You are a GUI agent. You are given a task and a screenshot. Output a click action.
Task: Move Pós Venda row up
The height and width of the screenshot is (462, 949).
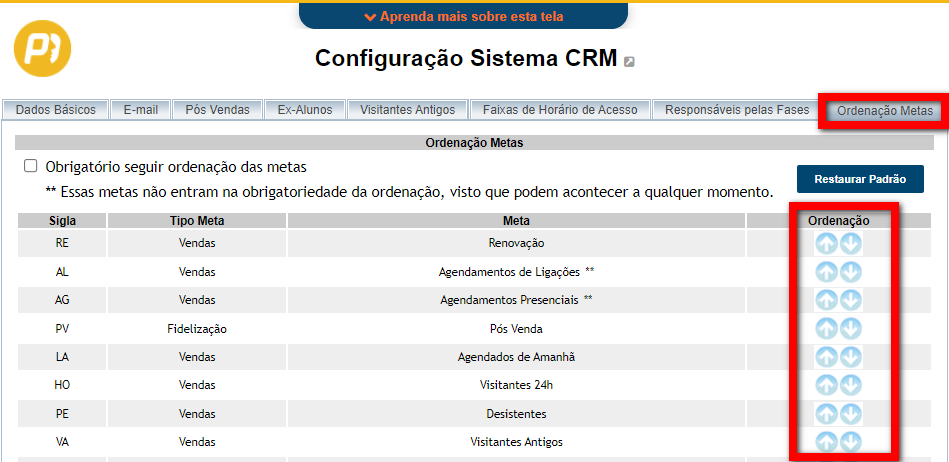(x=827, y=328)
